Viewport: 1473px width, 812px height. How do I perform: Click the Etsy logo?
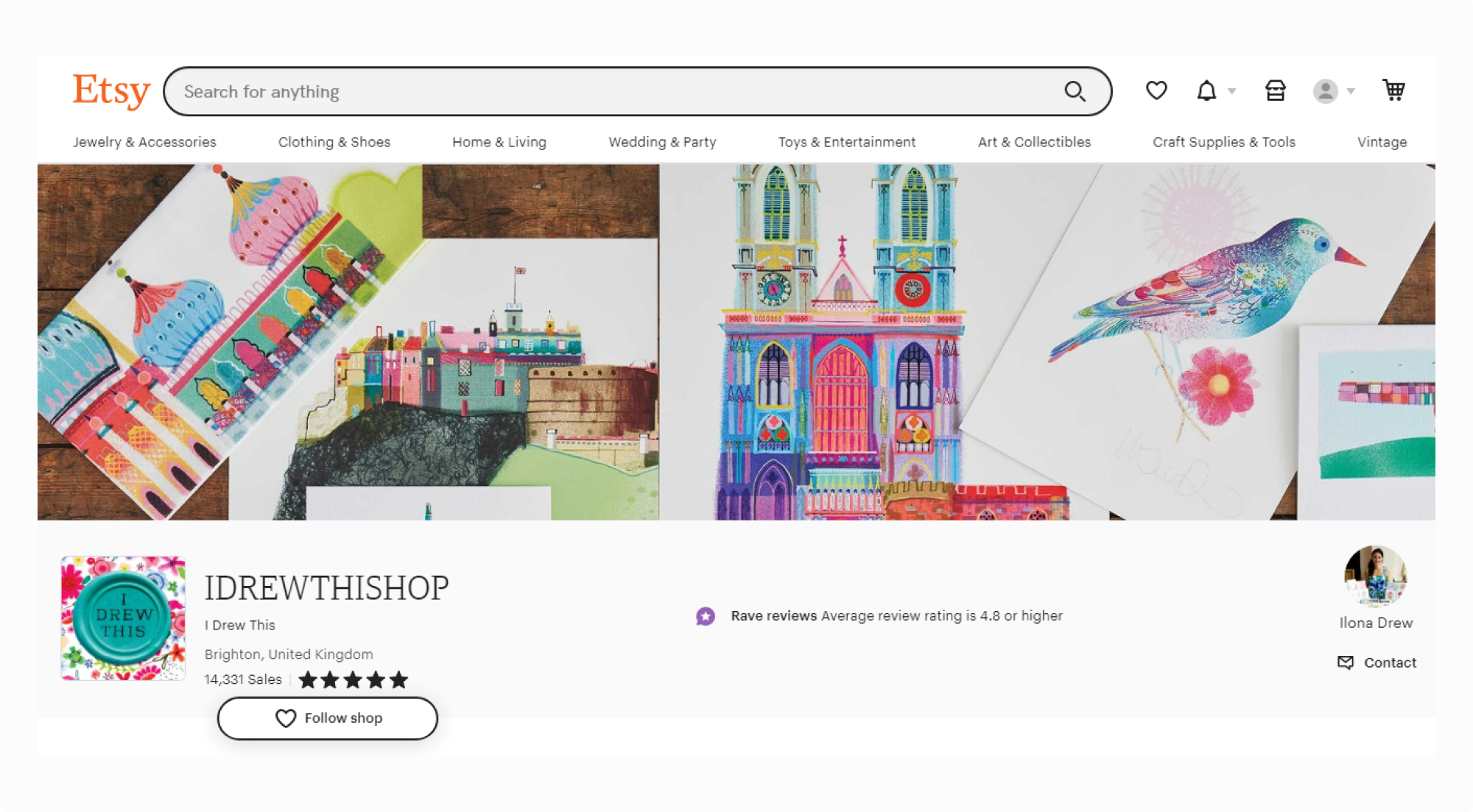(x=111, y=91)
